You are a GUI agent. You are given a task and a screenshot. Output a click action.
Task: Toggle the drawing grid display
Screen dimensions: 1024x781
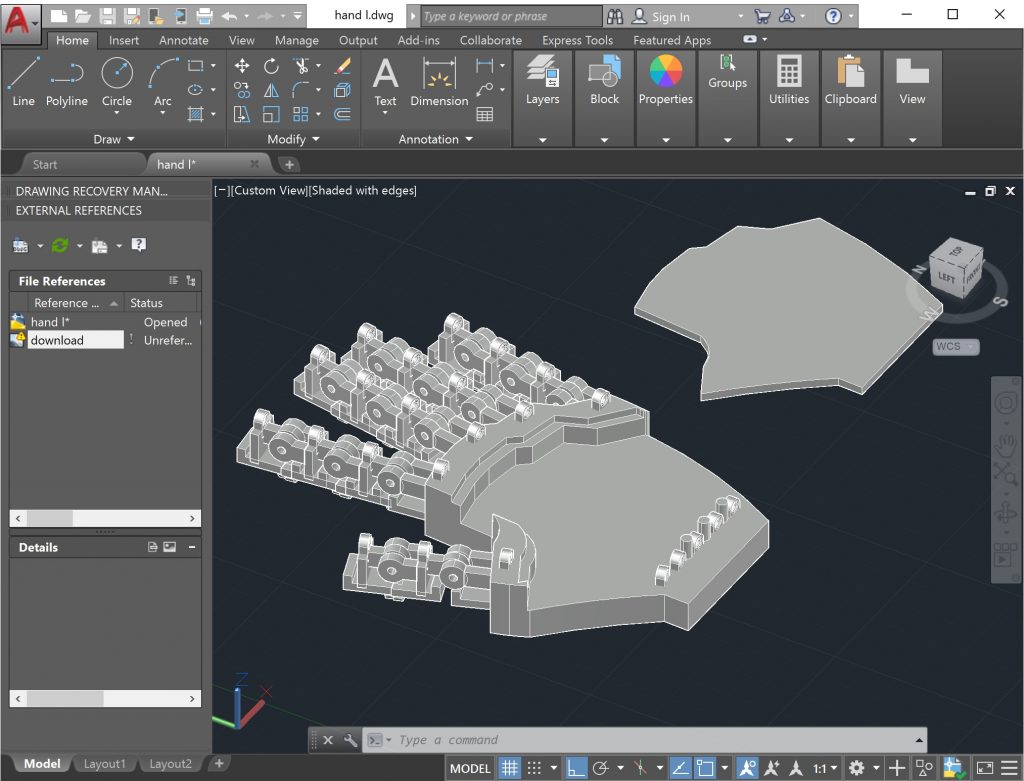click(x=510, y=768)
